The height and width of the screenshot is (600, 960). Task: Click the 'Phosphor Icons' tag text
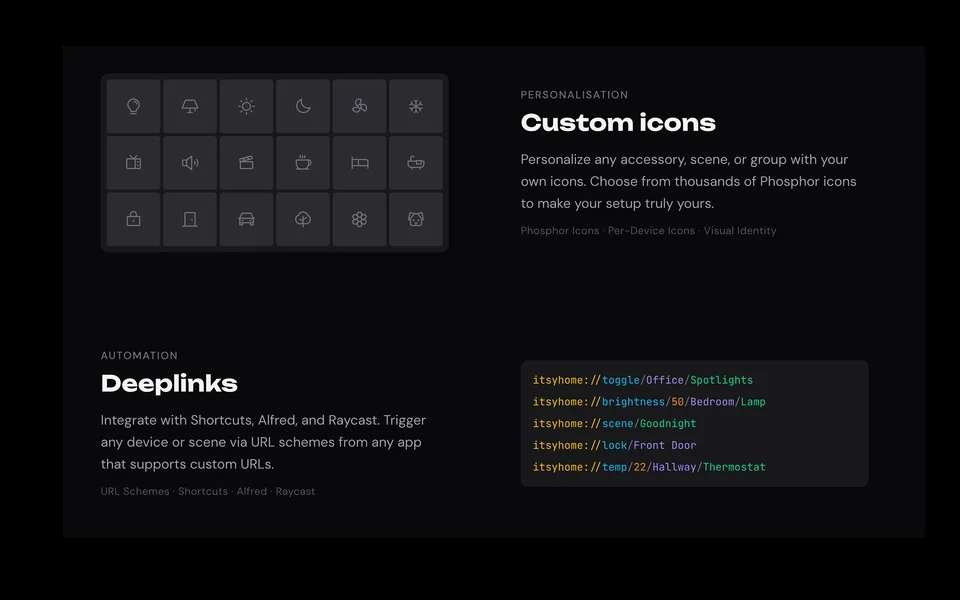pyautogui.click(x=560, y=231)
